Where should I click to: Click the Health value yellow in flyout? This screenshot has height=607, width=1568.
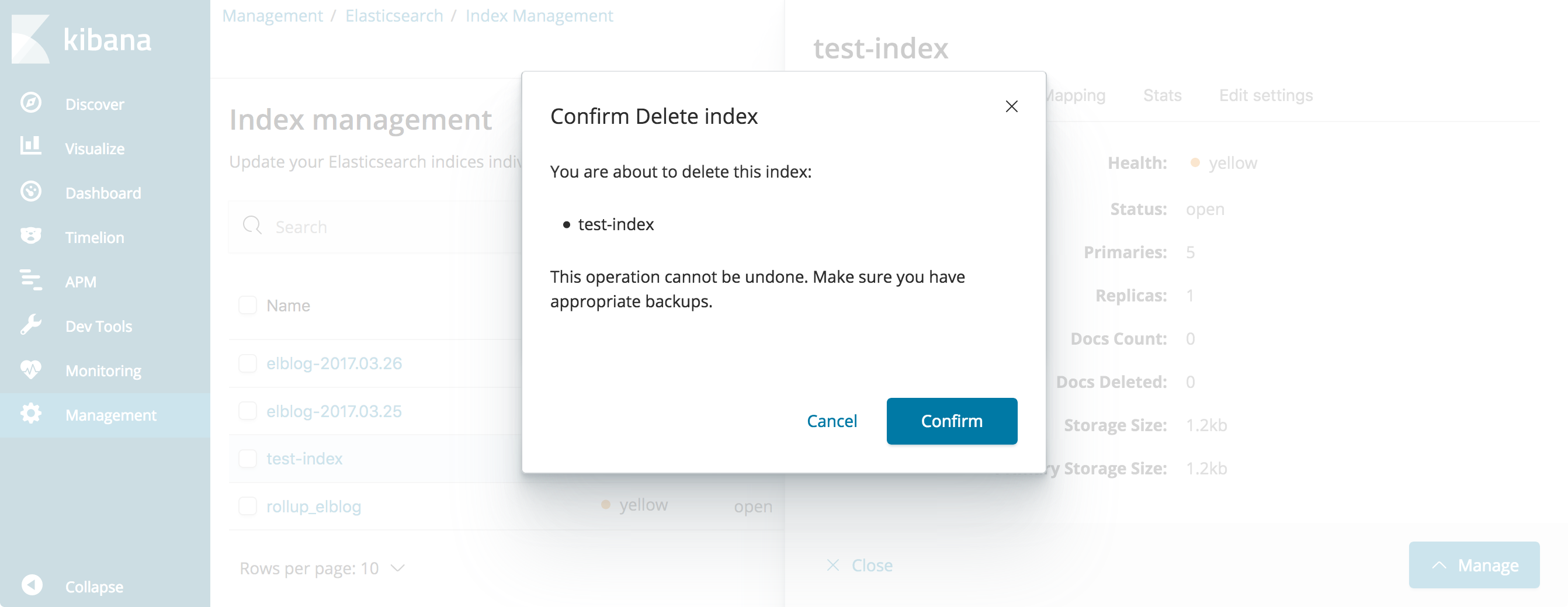click(x=1232, y=163)
